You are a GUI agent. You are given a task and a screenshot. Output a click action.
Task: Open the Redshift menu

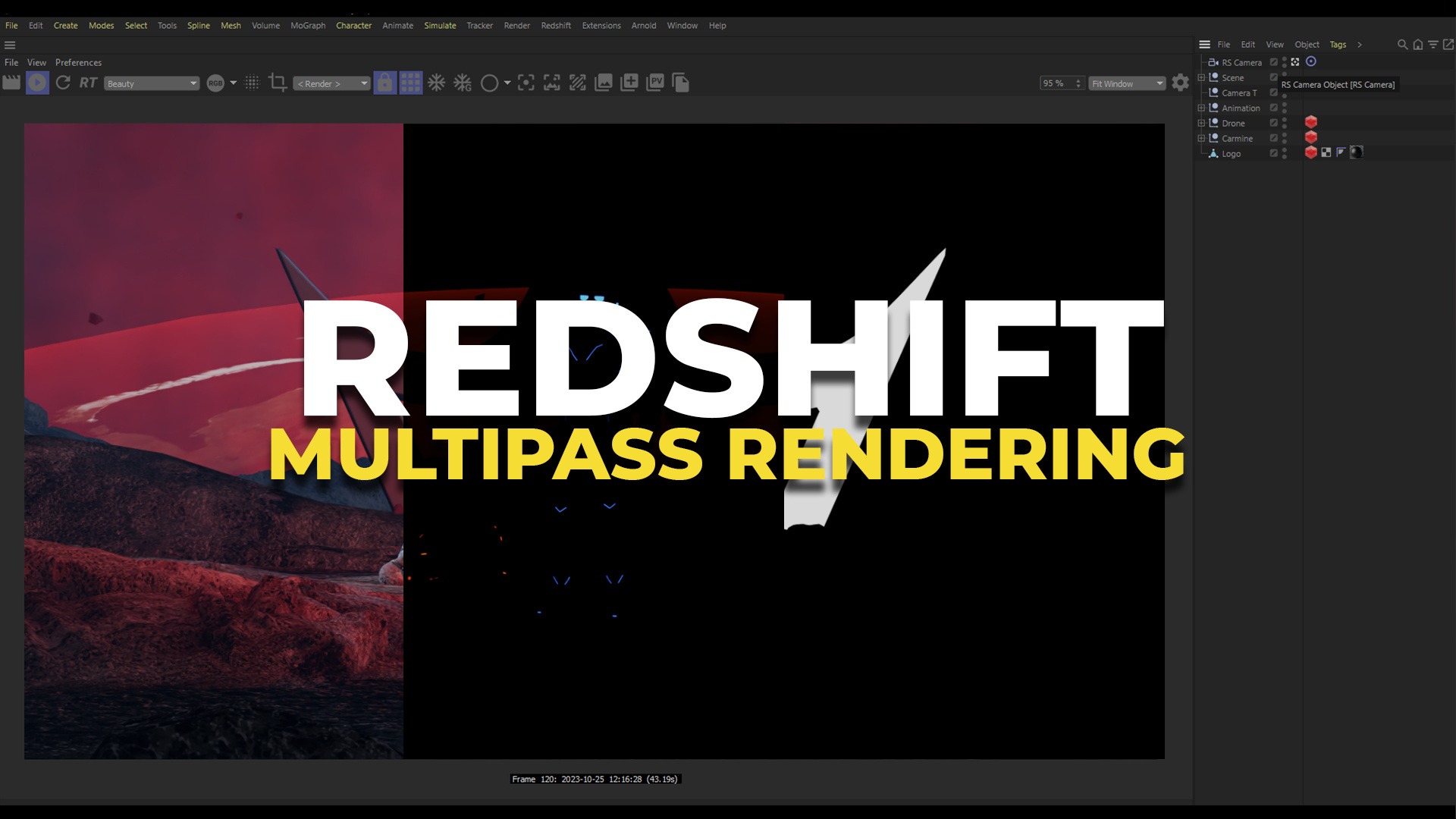coord(555,25)
